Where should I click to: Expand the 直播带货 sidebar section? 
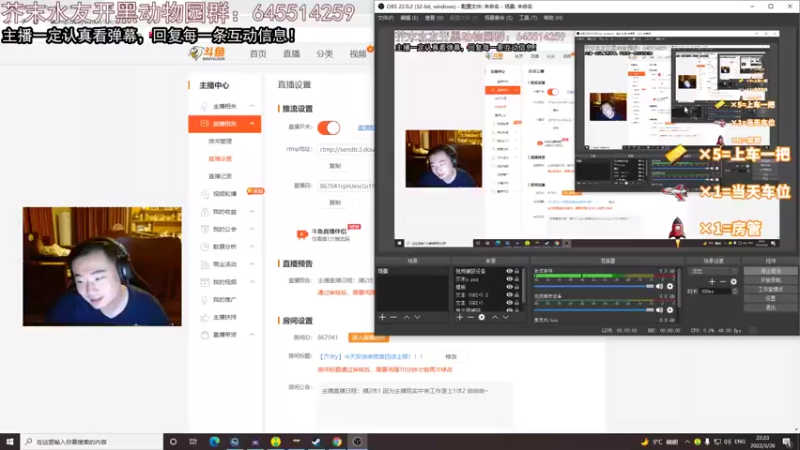point(252,335)
